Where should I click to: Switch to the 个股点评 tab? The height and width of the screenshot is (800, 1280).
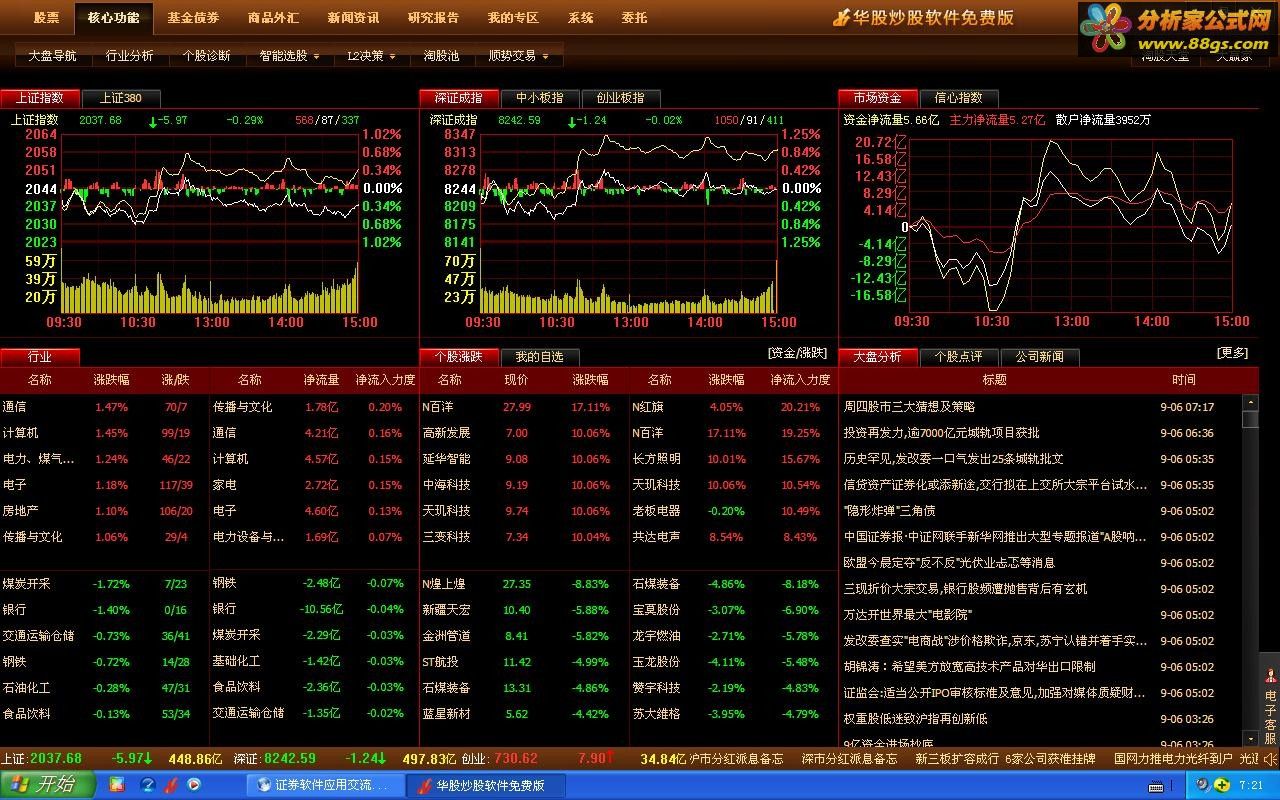click(959, 357)
